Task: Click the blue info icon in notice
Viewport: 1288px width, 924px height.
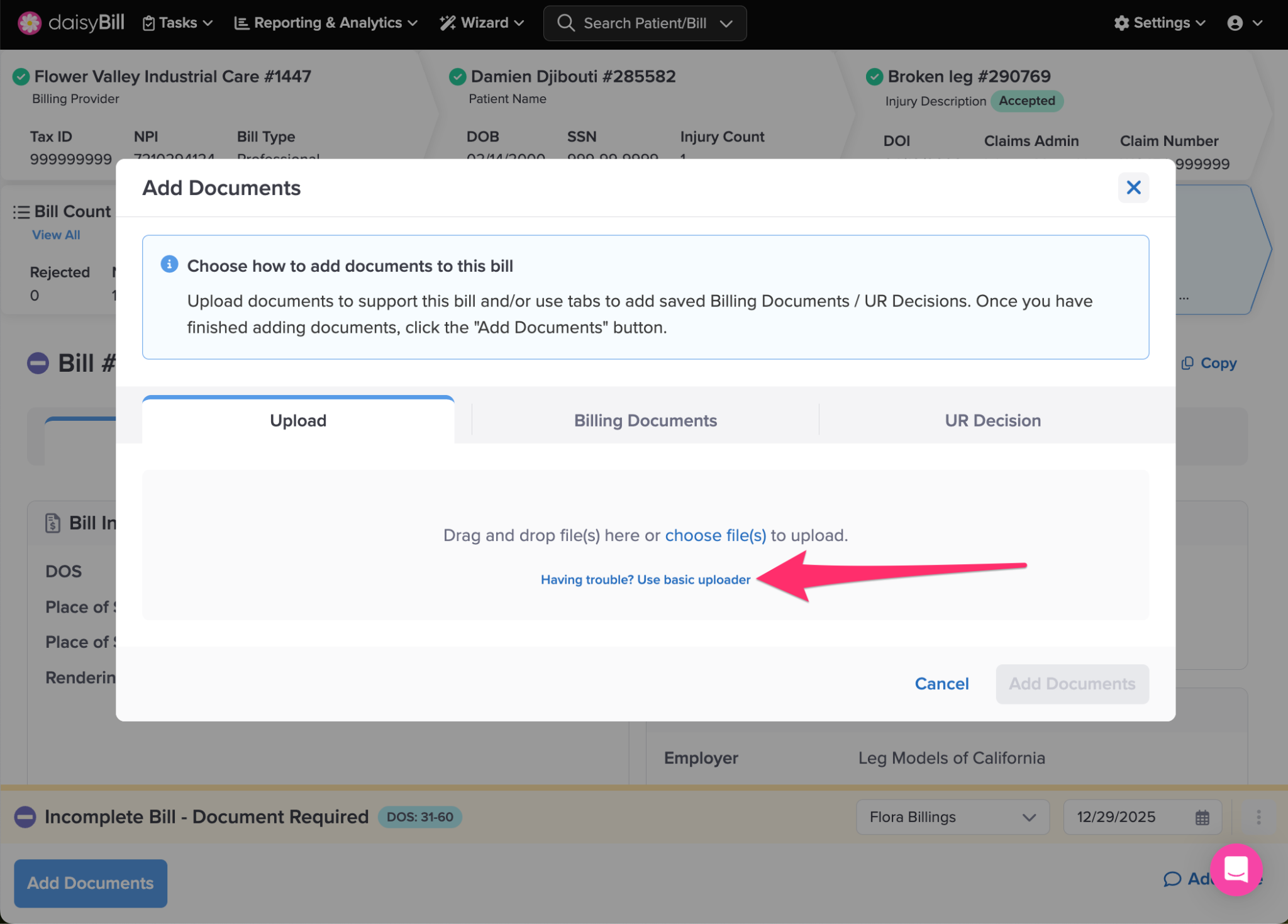Action: click(169, 264)
